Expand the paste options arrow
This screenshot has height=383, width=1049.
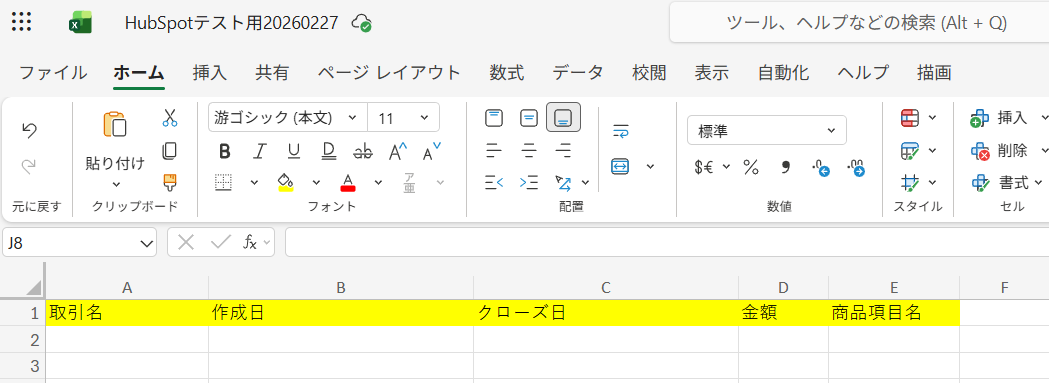[x=116, y=184]
